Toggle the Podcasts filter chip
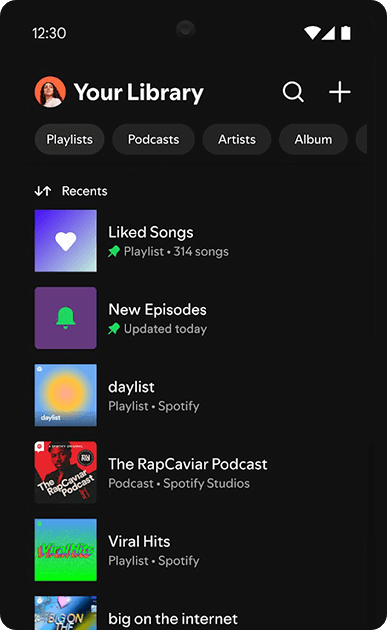 [154, 139]
